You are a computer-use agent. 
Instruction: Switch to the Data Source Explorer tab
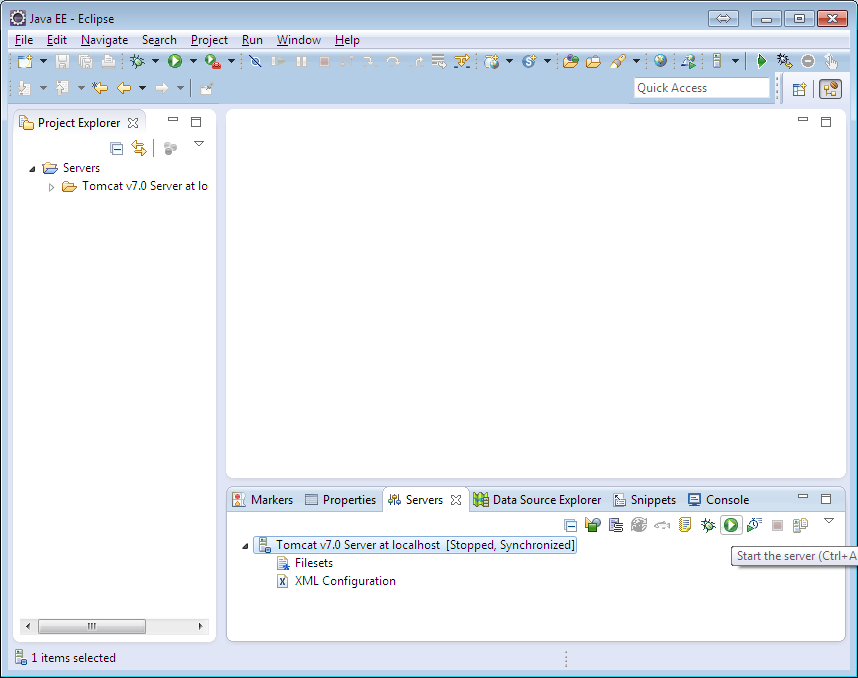pos(537,500)
